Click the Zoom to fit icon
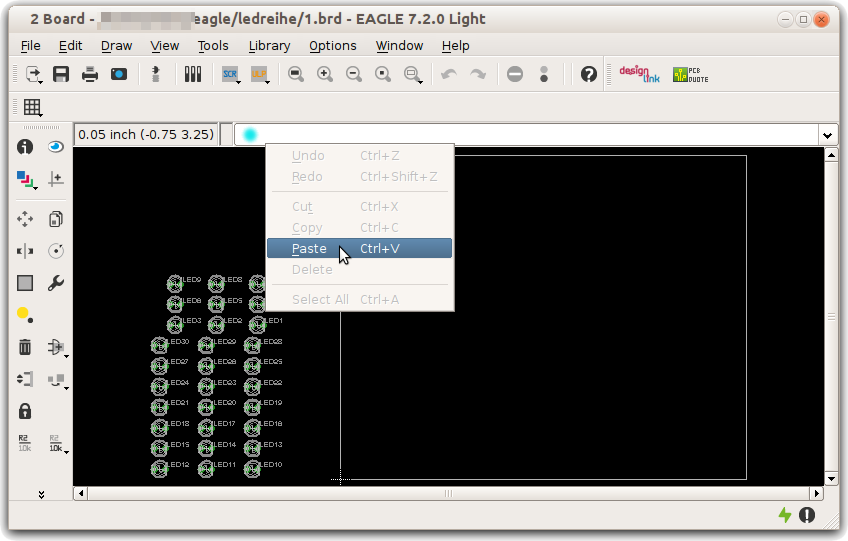848x541 pixels. [x=296, y=74]
